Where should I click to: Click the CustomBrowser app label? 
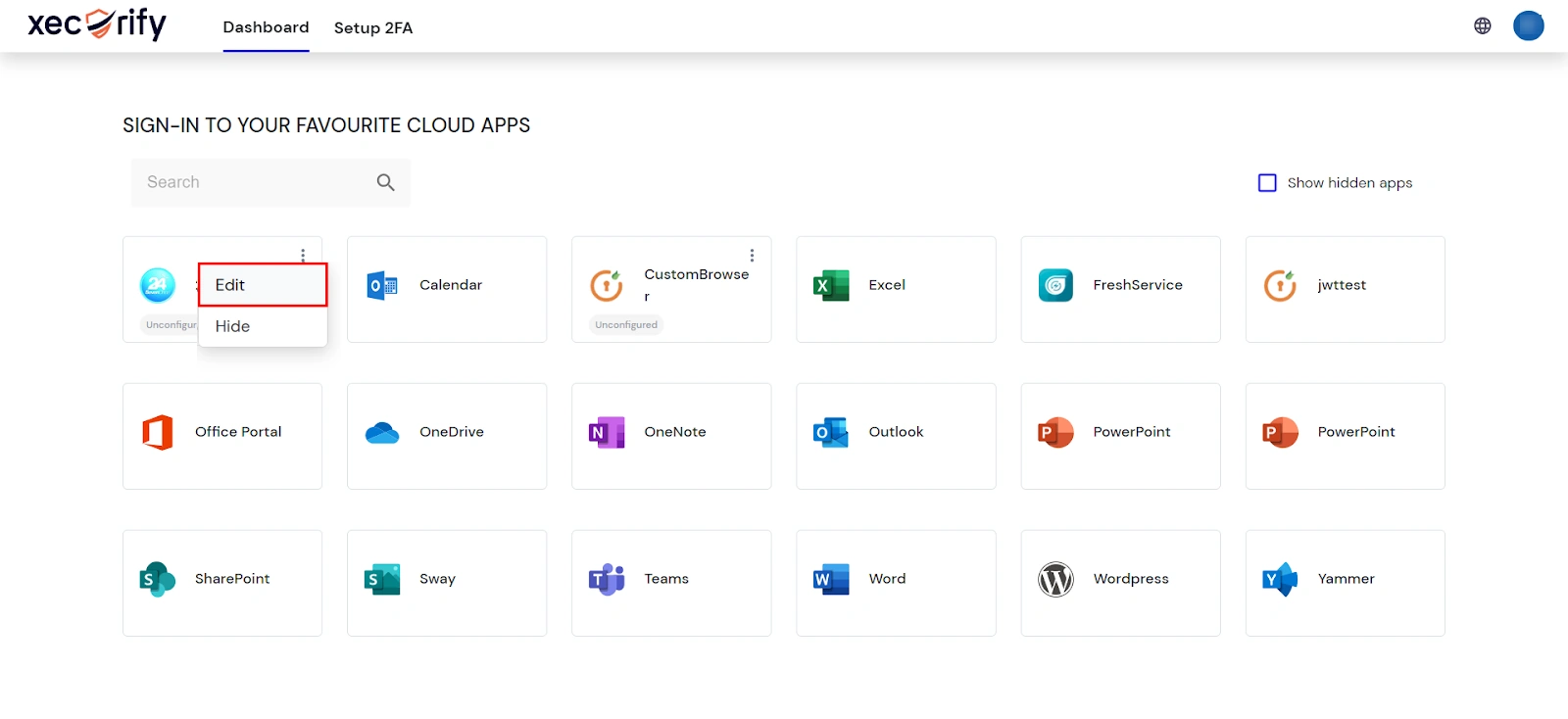[x=696, y=285]
